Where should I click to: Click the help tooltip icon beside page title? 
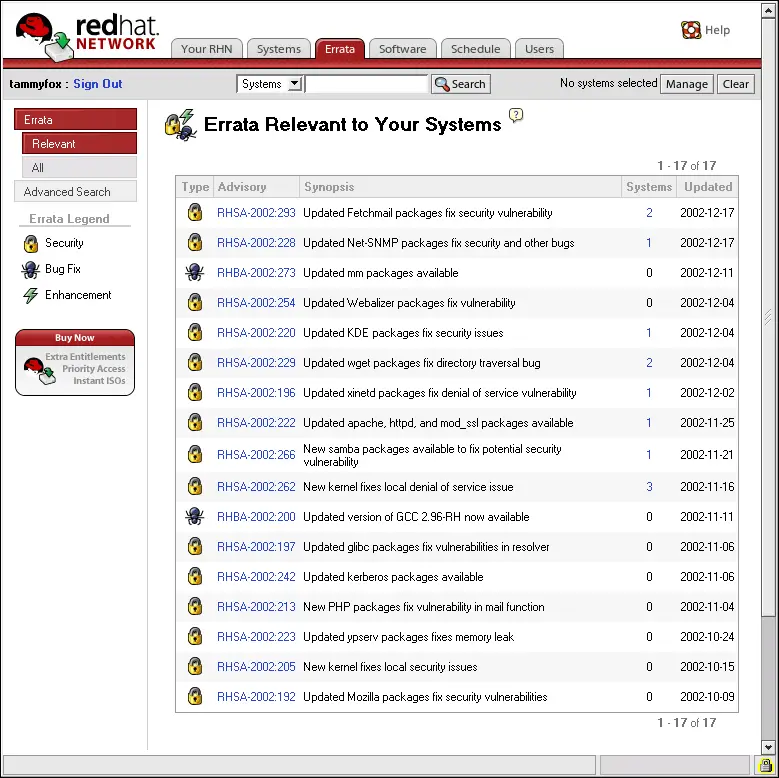pyautogui.click(x=516, y=115)
